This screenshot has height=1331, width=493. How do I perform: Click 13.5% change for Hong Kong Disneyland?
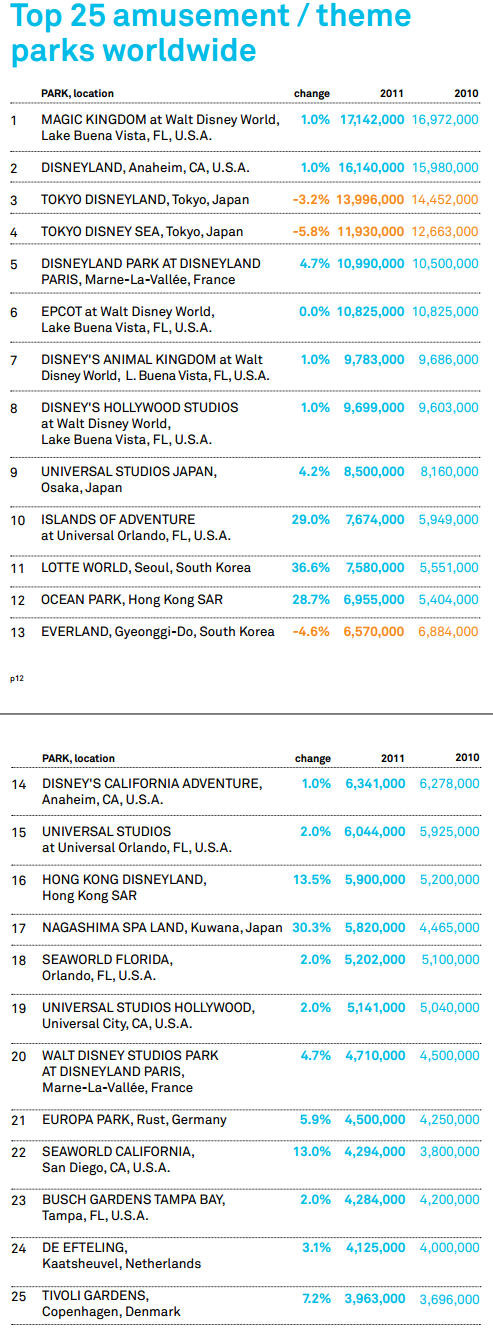[x=311, y=880]
